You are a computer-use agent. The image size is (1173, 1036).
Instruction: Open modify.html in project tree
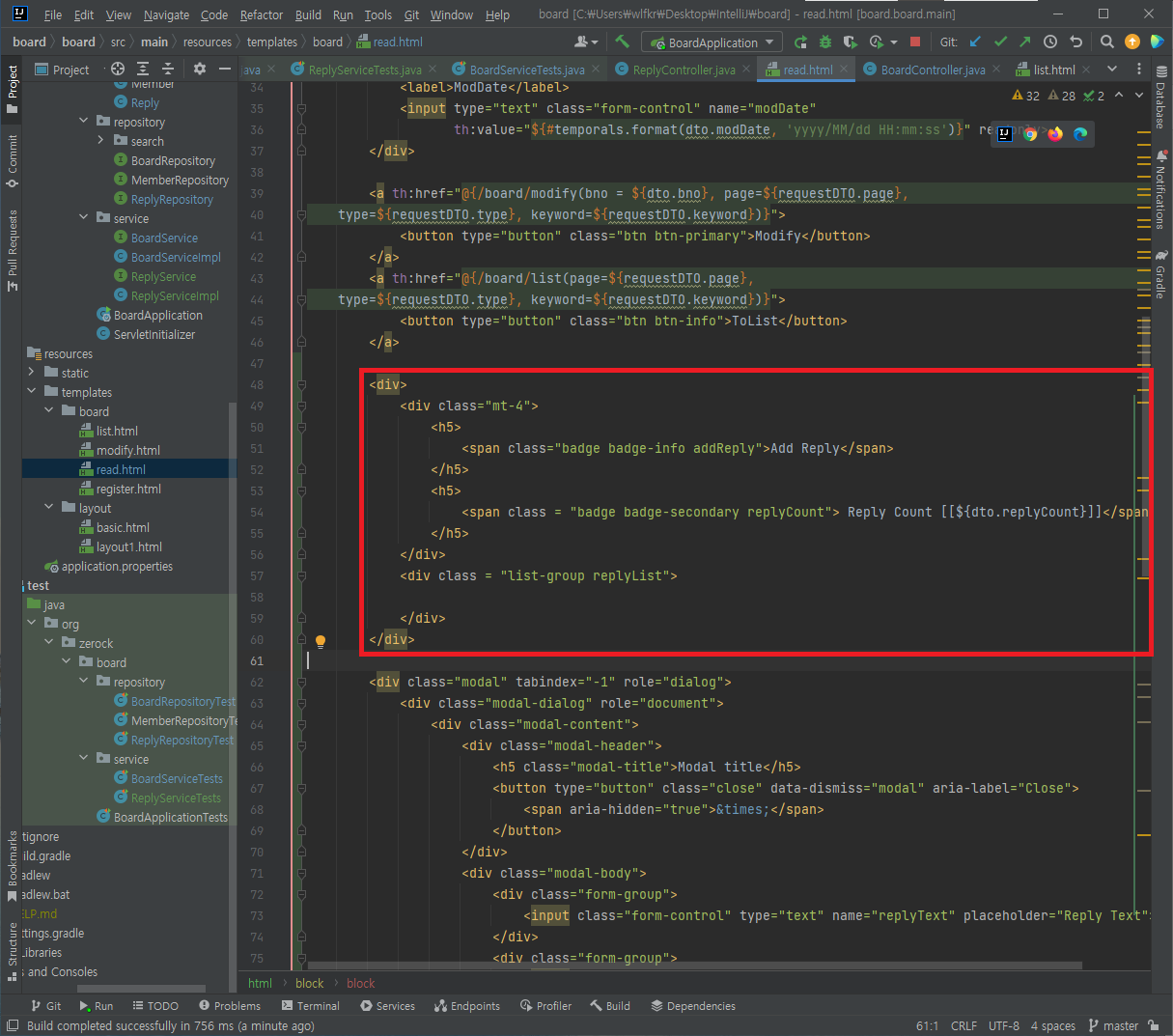tap(127, 450)
